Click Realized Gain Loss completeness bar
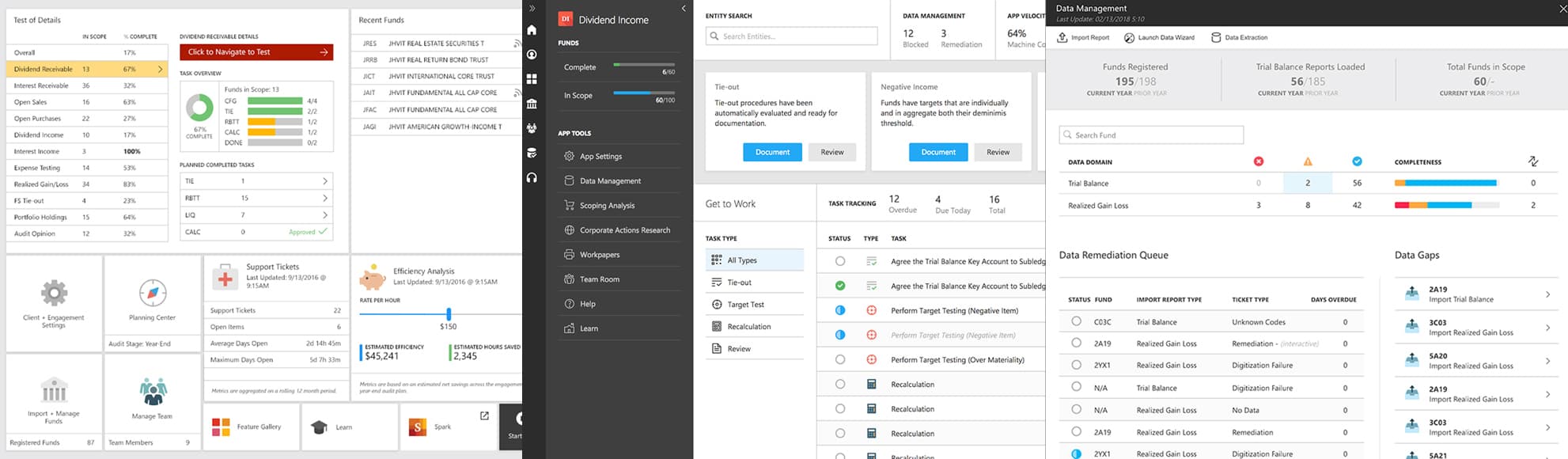1568x459 pixels. pyautogui.click(x=1446, y=205)
